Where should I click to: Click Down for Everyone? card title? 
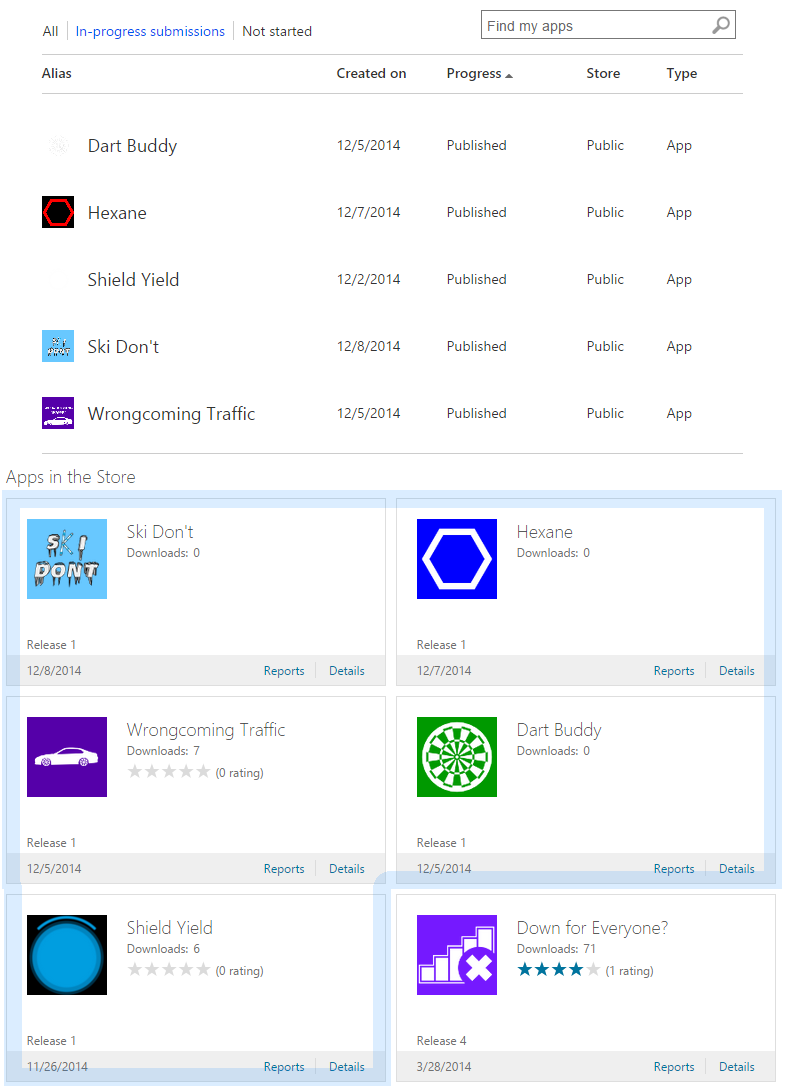592,928
